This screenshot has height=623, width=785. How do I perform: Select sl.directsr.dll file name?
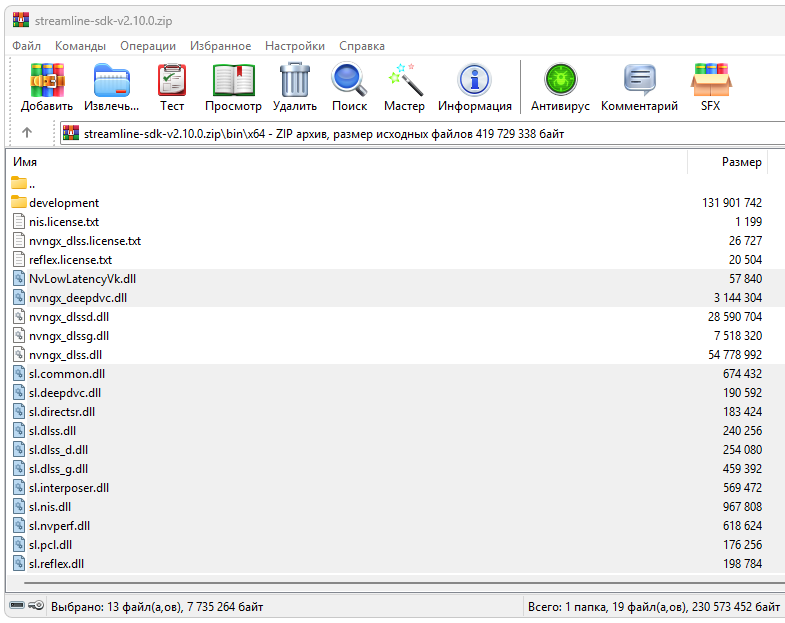click(62, 412)
